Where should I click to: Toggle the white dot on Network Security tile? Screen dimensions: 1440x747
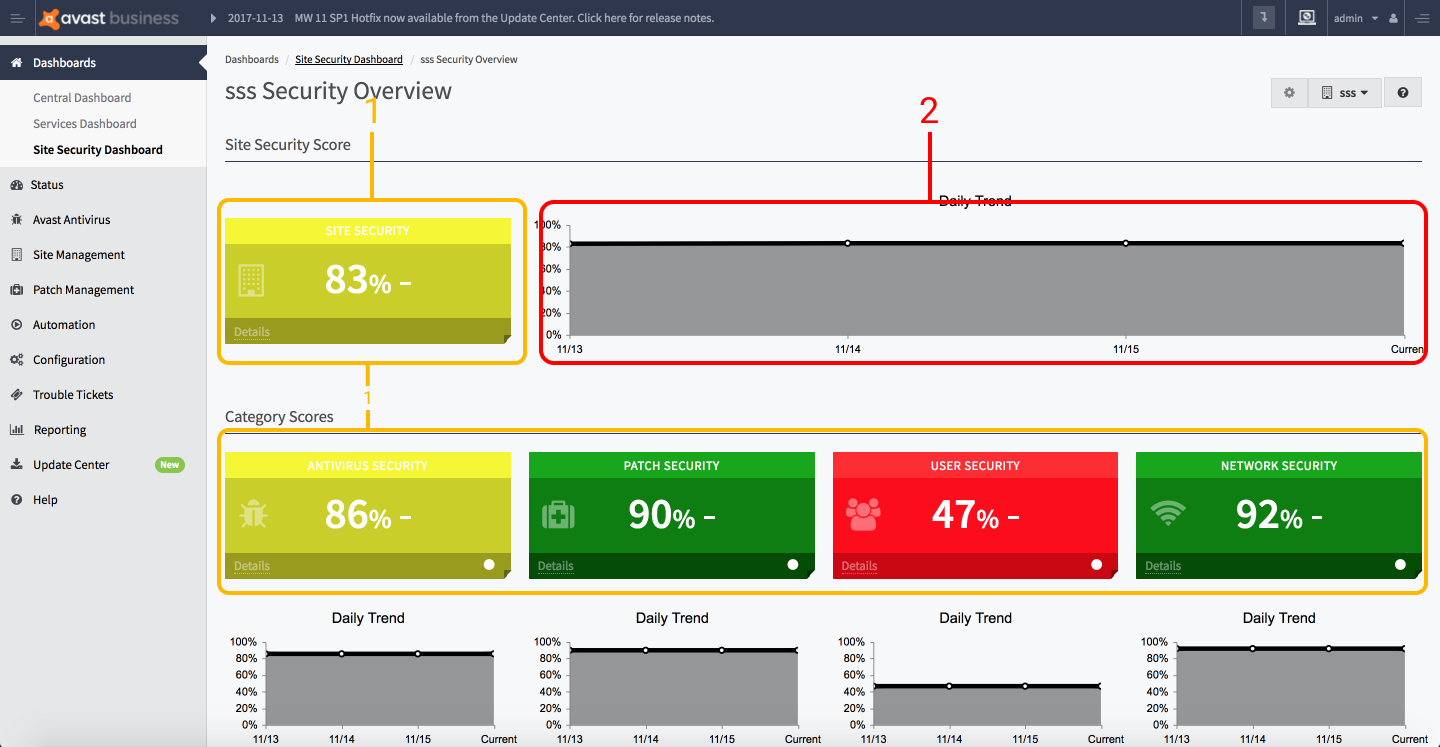pos(1400,565)
